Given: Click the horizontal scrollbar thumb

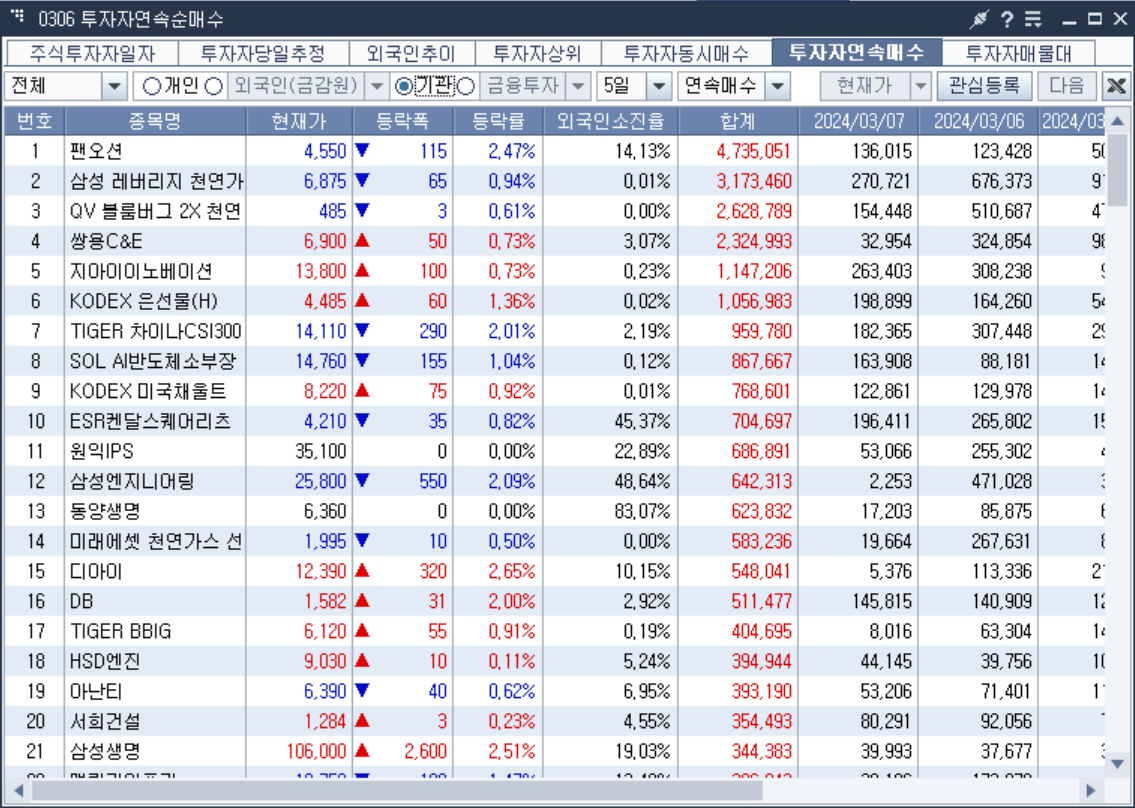Looking at the screenshot, I should pos(396,790).
